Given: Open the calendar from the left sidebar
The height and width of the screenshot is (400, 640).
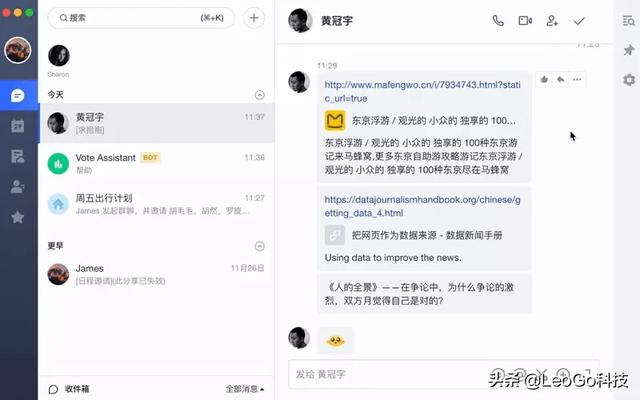Looking at the screenshot, I should point(18,126).
